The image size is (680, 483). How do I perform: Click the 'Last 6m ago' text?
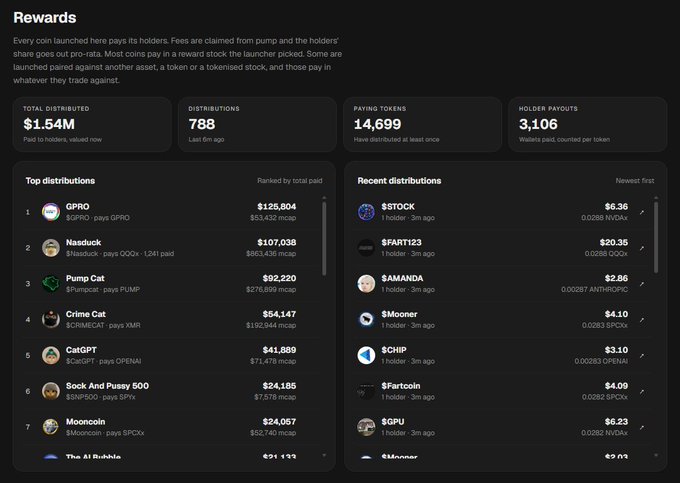[206, 139]
